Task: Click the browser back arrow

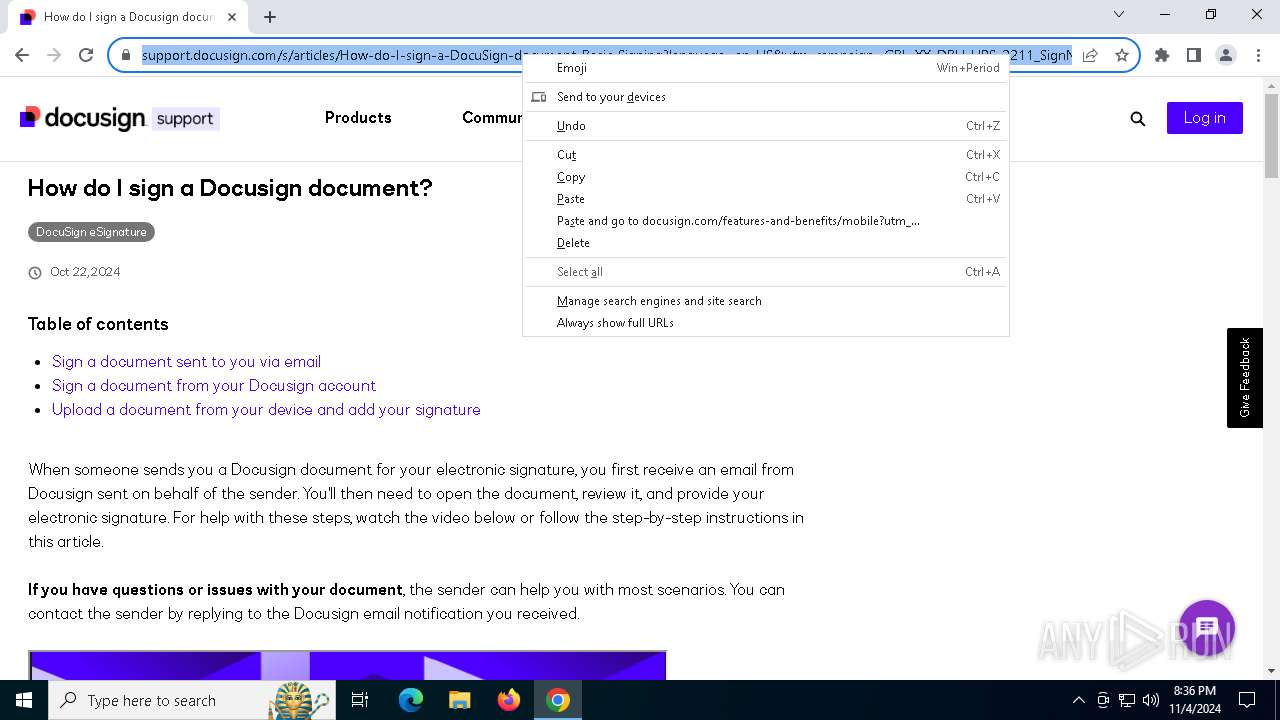Action: point(22,55)
